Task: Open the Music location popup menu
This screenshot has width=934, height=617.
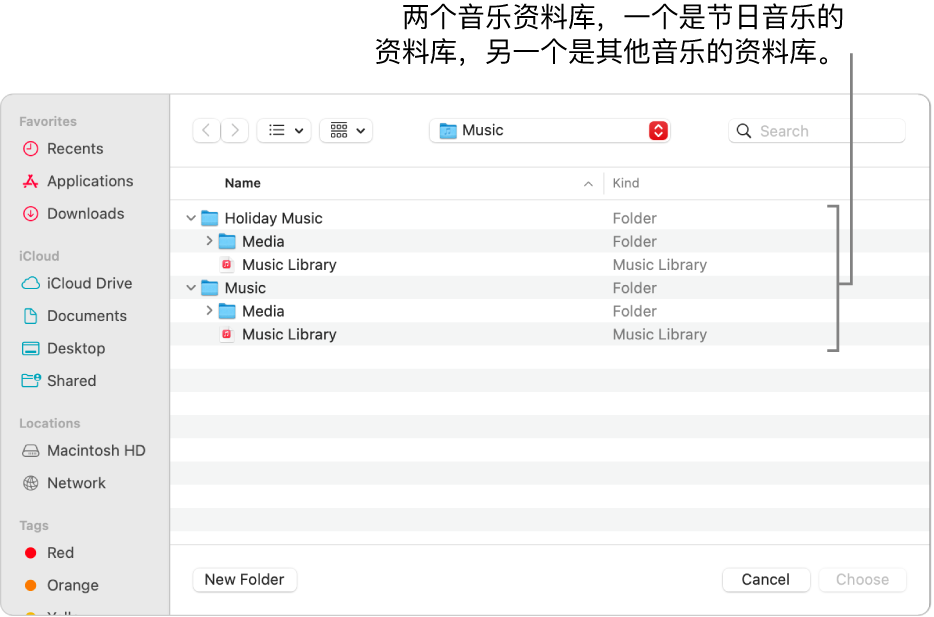Action: (549, 130)
